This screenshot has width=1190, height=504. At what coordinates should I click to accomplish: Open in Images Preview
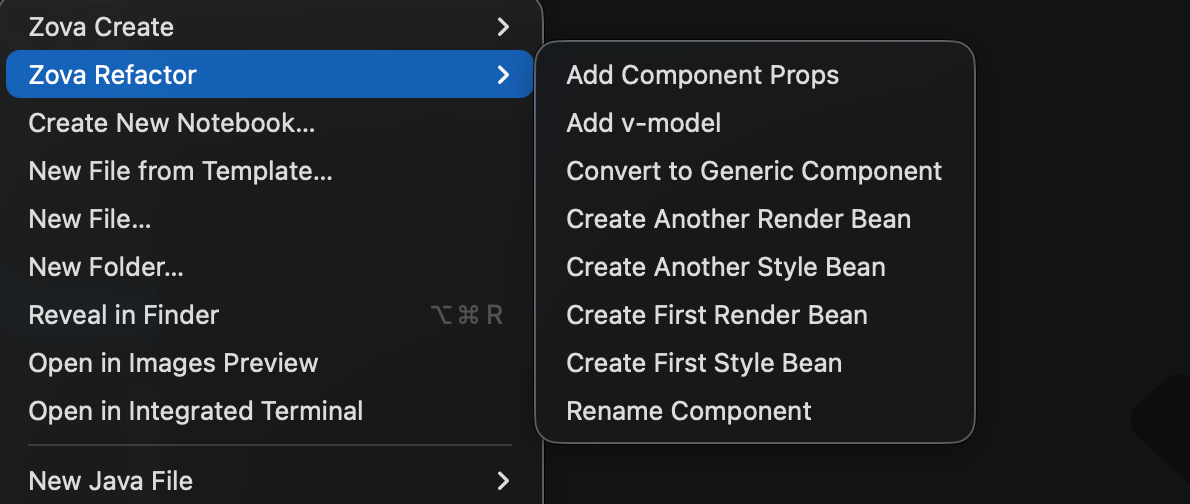click(173, 363)
